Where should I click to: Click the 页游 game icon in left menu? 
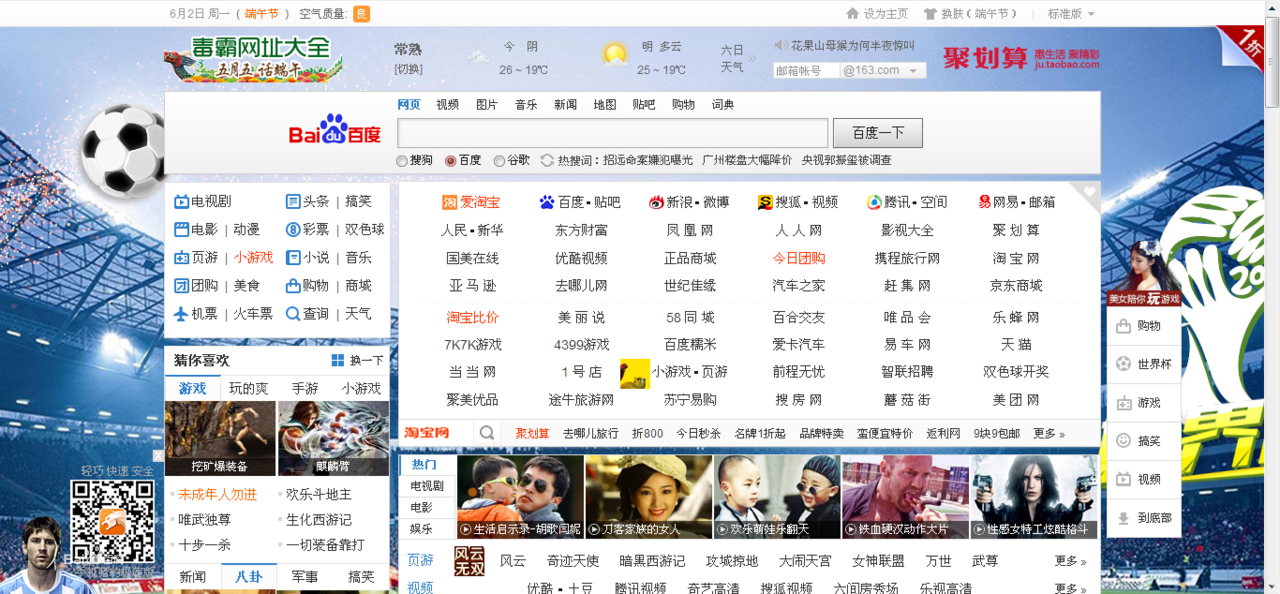181,257
